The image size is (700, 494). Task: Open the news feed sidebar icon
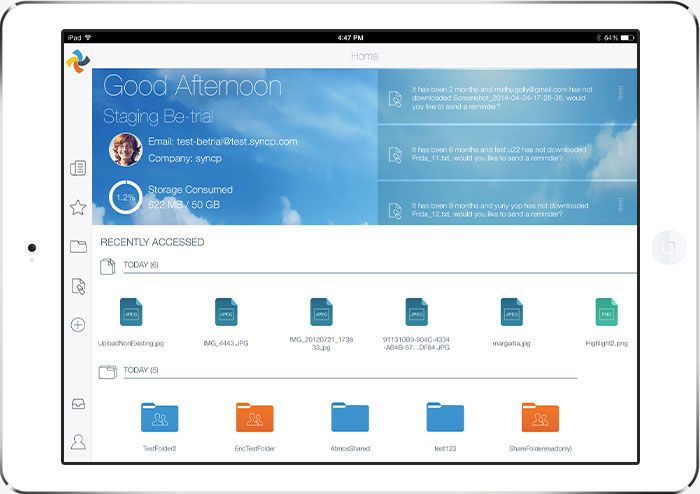[x=78, y=168]
